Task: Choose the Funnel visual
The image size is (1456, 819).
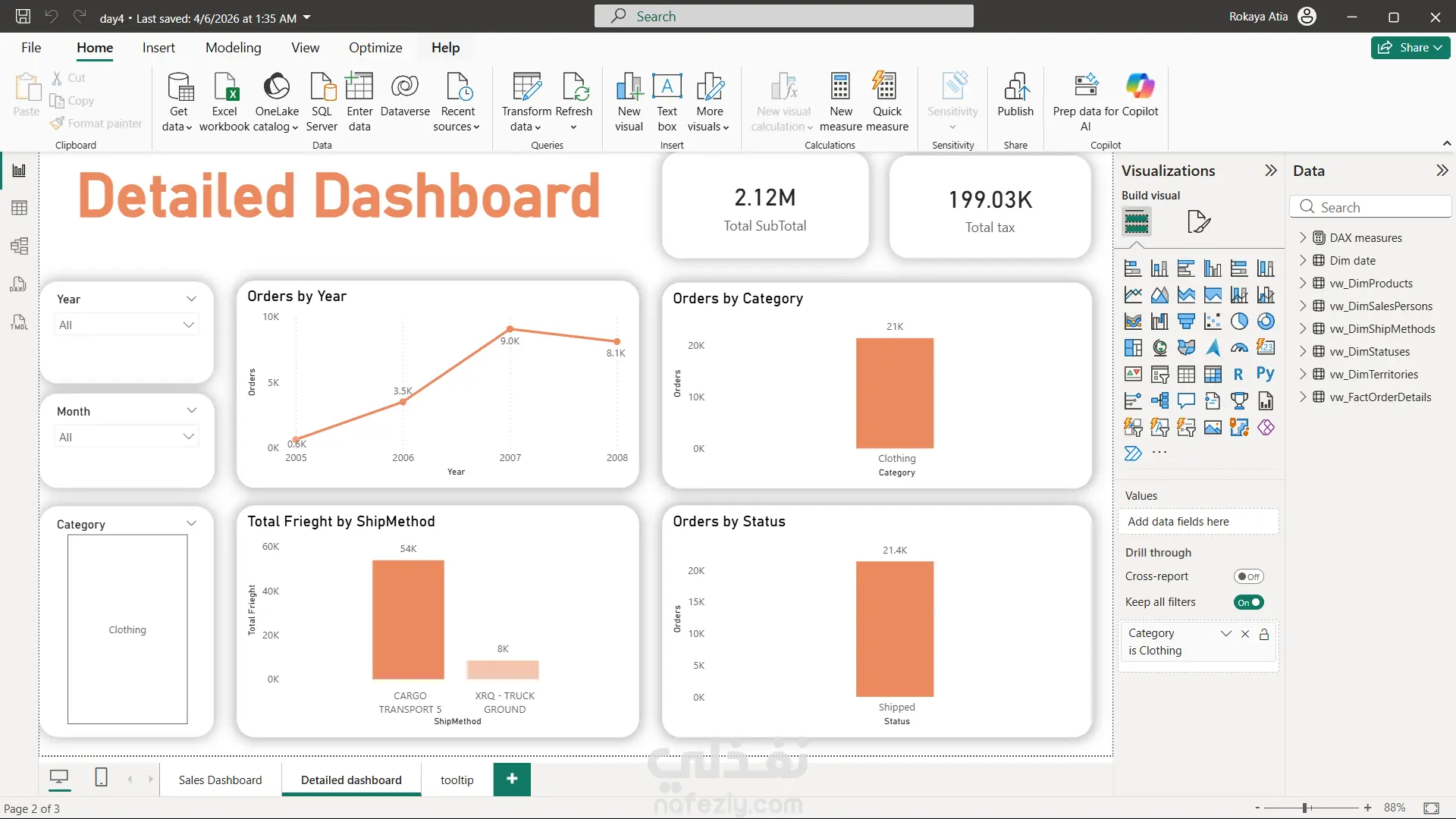Action: (1186, 322)
